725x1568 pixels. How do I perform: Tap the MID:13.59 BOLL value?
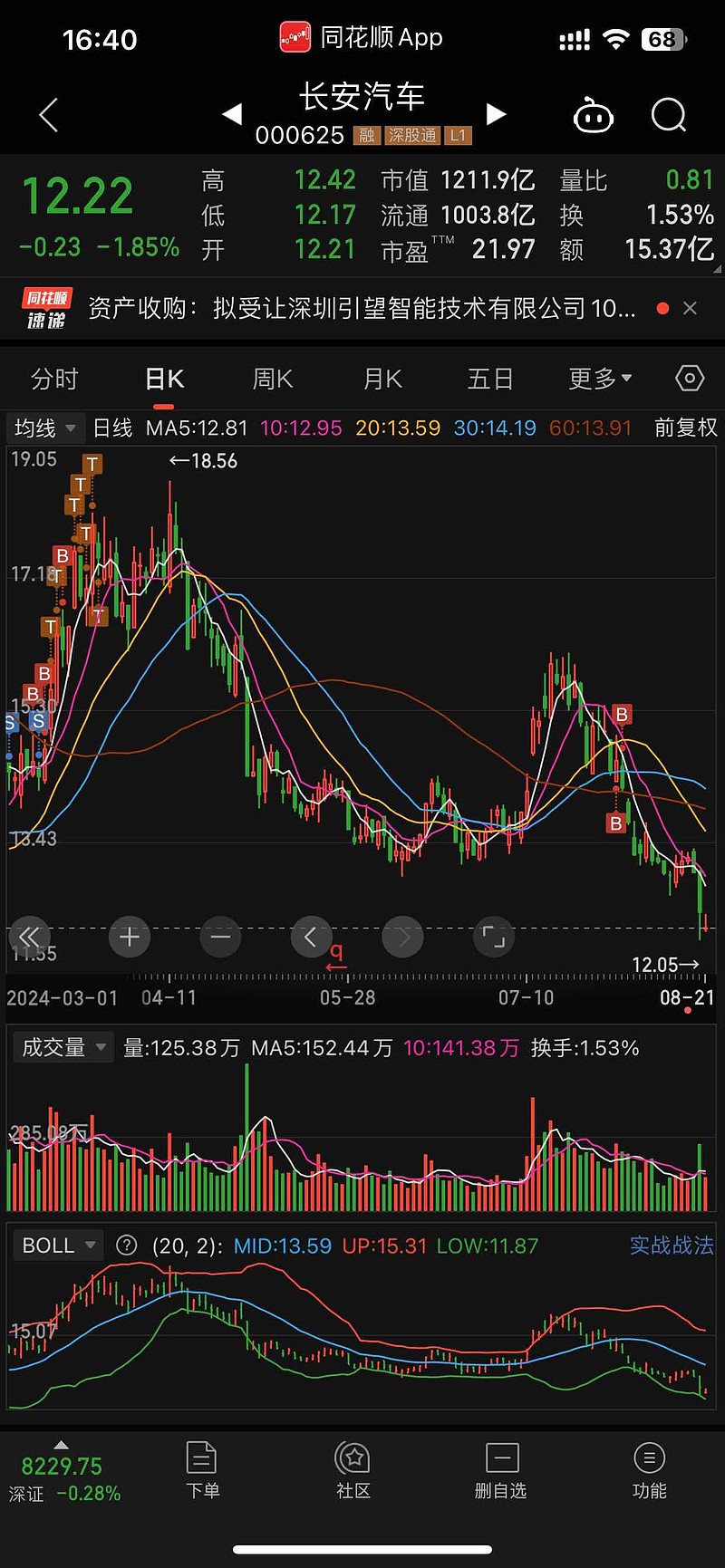pos(283,1246)
